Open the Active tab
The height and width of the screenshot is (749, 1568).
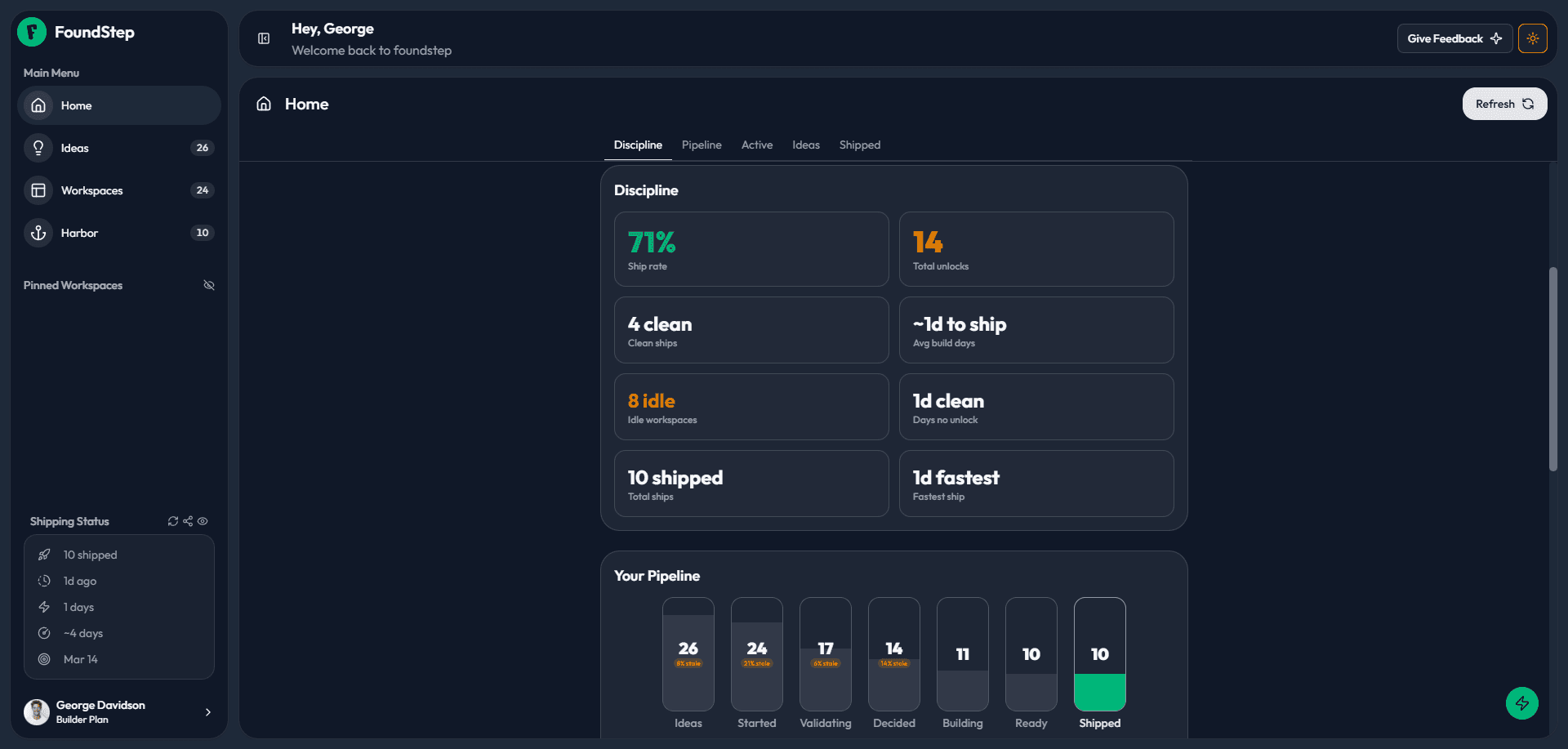click(x=756, y=145)
